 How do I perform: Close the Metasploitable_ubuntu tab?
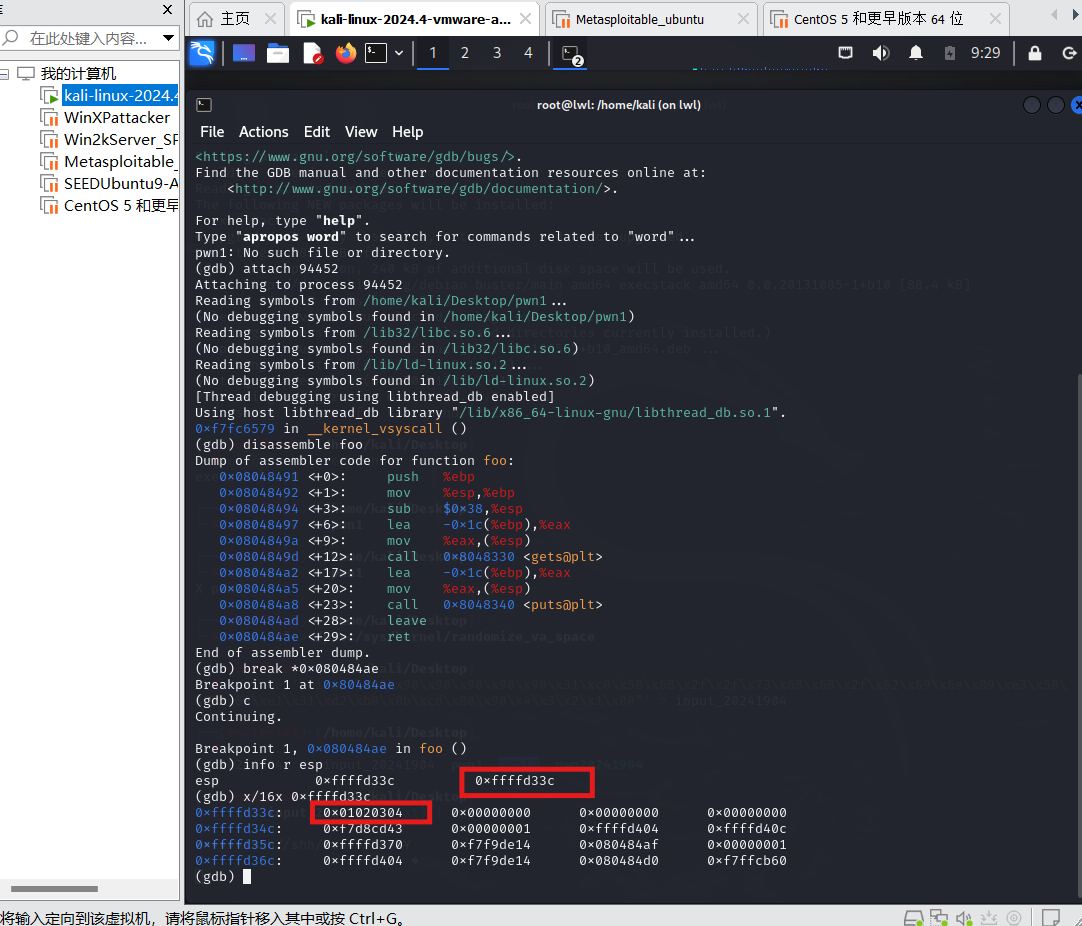click(743, 19)
